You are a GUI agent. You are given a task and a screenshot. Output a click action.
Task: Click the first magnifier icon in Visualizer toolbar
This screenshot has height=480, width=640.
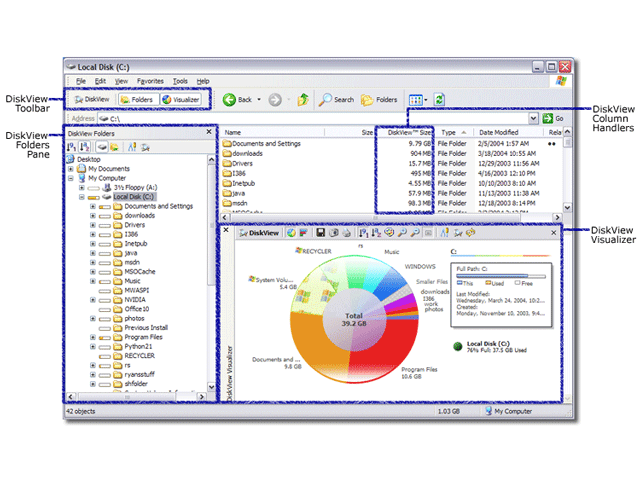(402, 233)
